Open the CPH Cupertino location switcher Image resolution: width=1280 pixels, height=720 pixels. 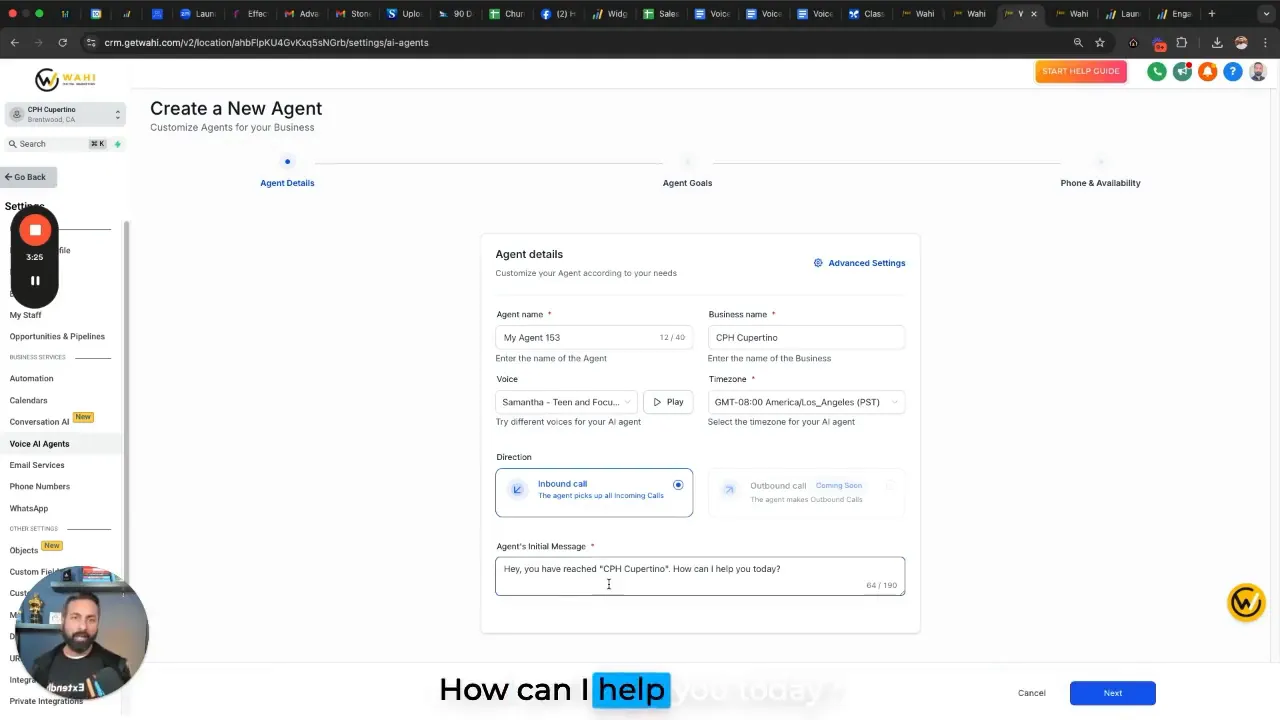(64, 114)
